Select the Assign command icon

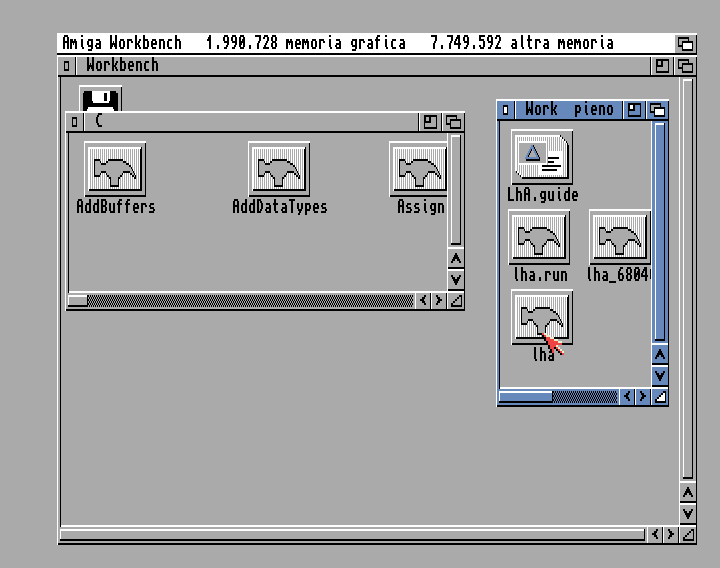click(x=418, y=169)
